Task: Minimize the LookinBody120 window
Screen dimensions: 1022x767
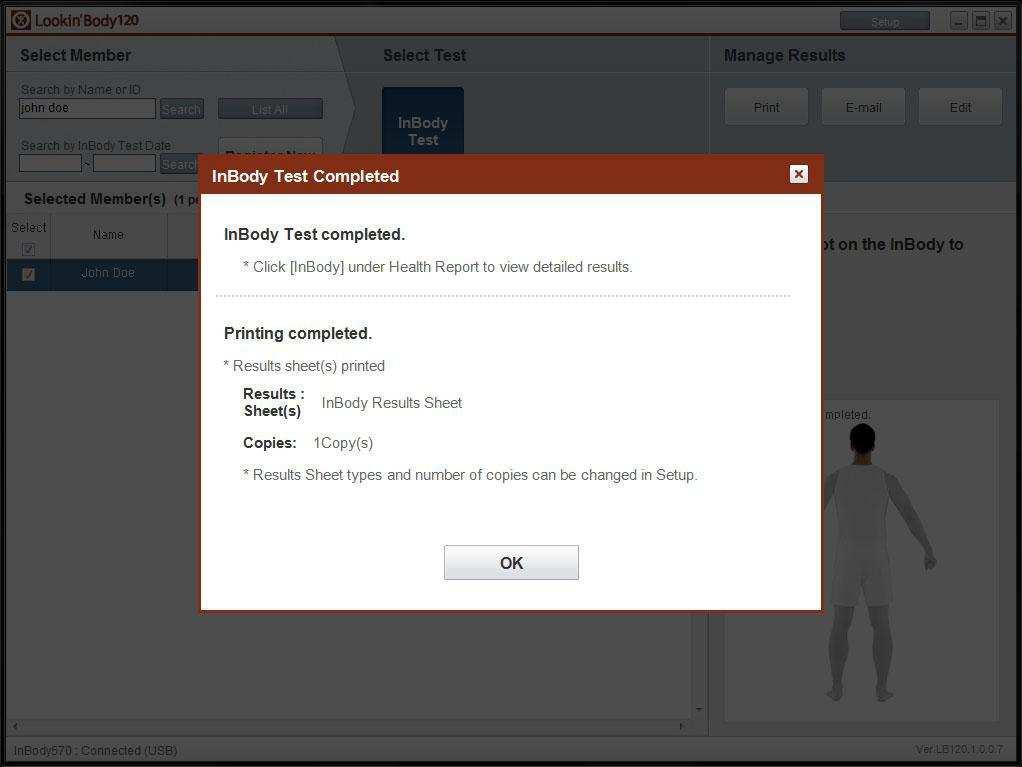Action: [x=958, y=22]
